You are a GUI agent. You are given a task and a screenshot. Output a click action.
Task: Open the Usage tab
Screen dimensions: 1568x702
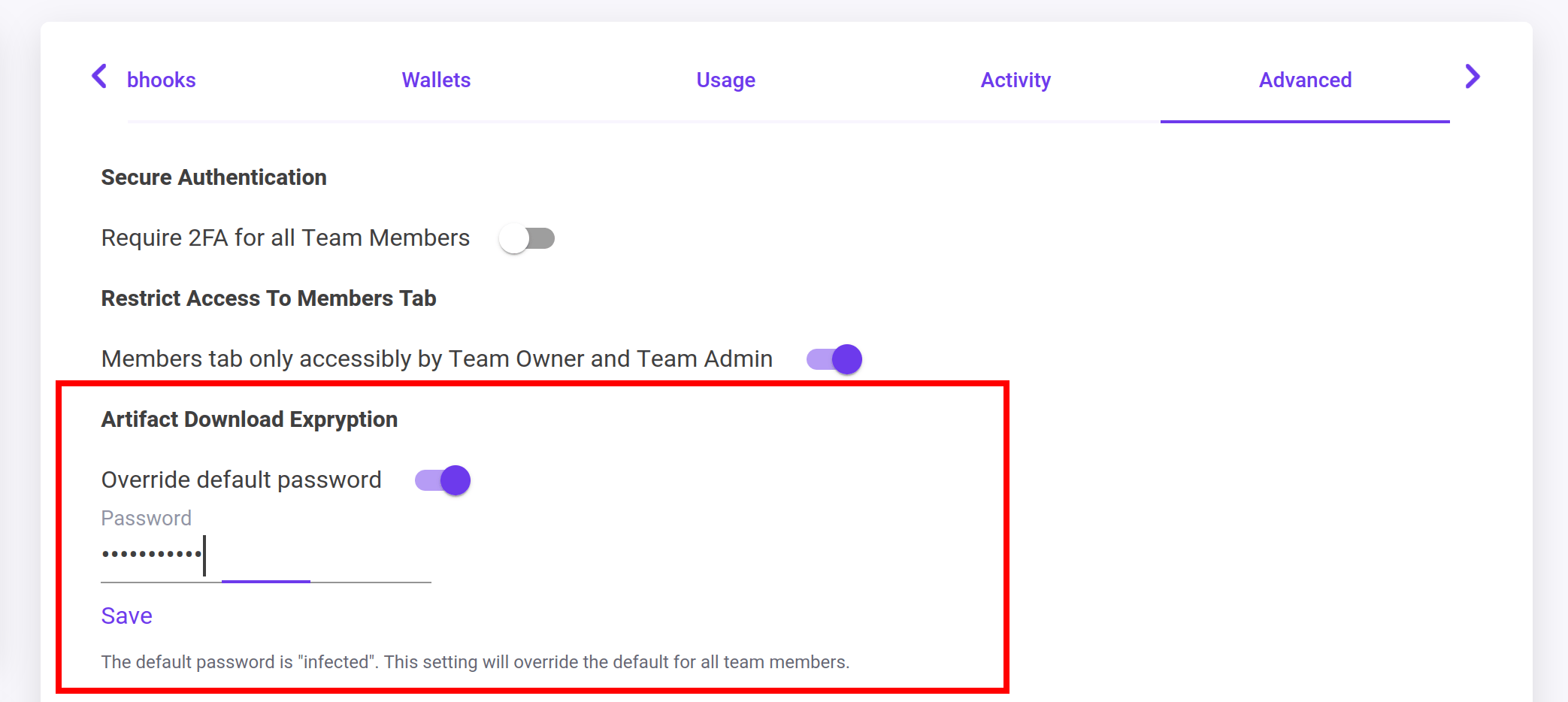pyautogui.click(x=725, y=80)
